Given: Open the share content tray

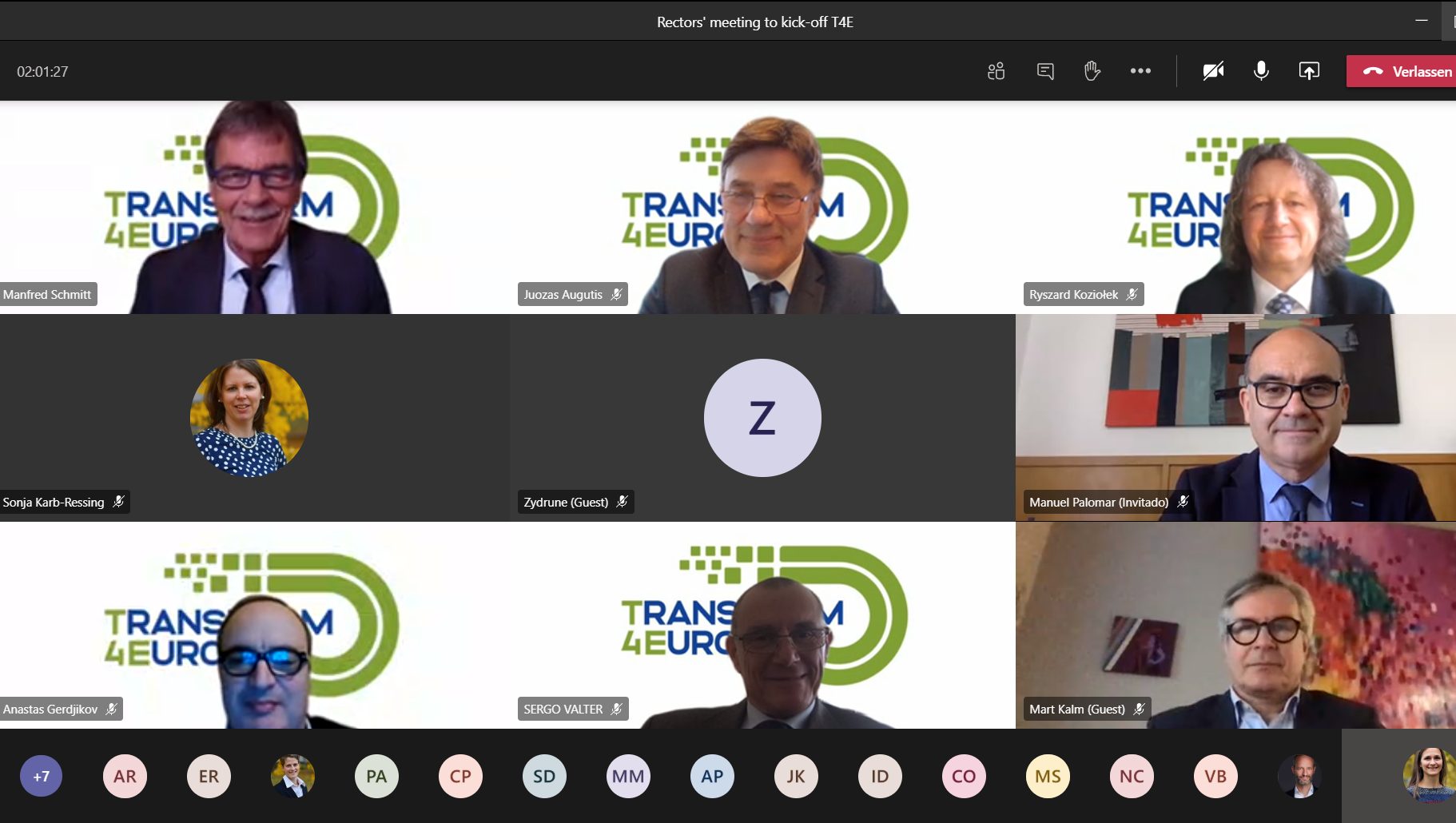Looking at the screenshot, I should (1309, 71).
